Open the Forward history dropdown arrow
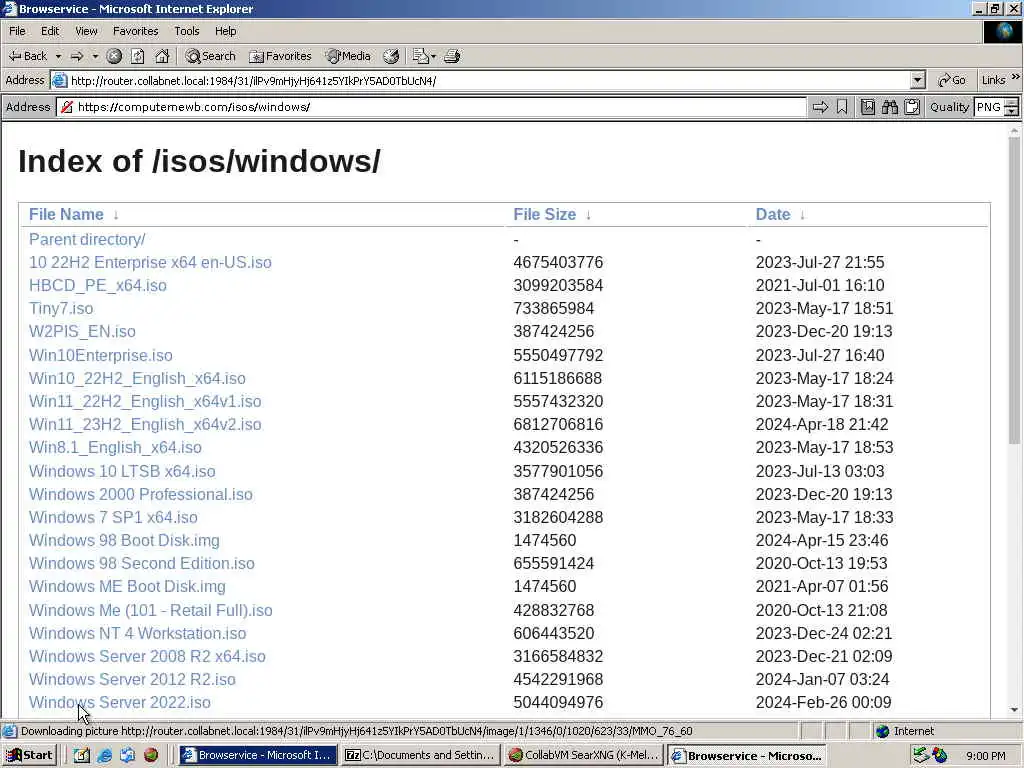The image size is (1024, 768). click(x=95, y=56)
